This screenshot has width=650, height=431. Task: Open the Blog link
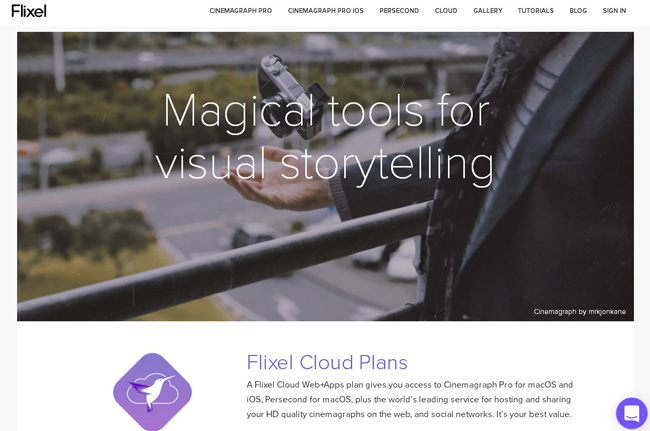[578, 11]
